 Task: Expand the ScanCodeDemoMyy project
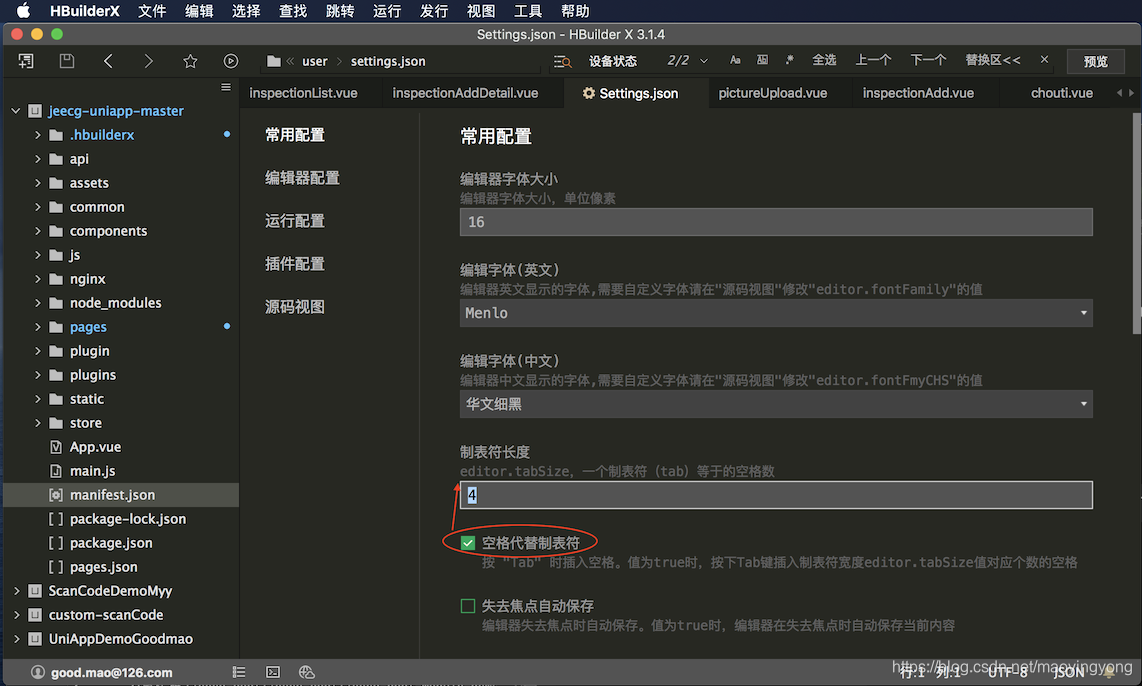[x=16, y=591]
